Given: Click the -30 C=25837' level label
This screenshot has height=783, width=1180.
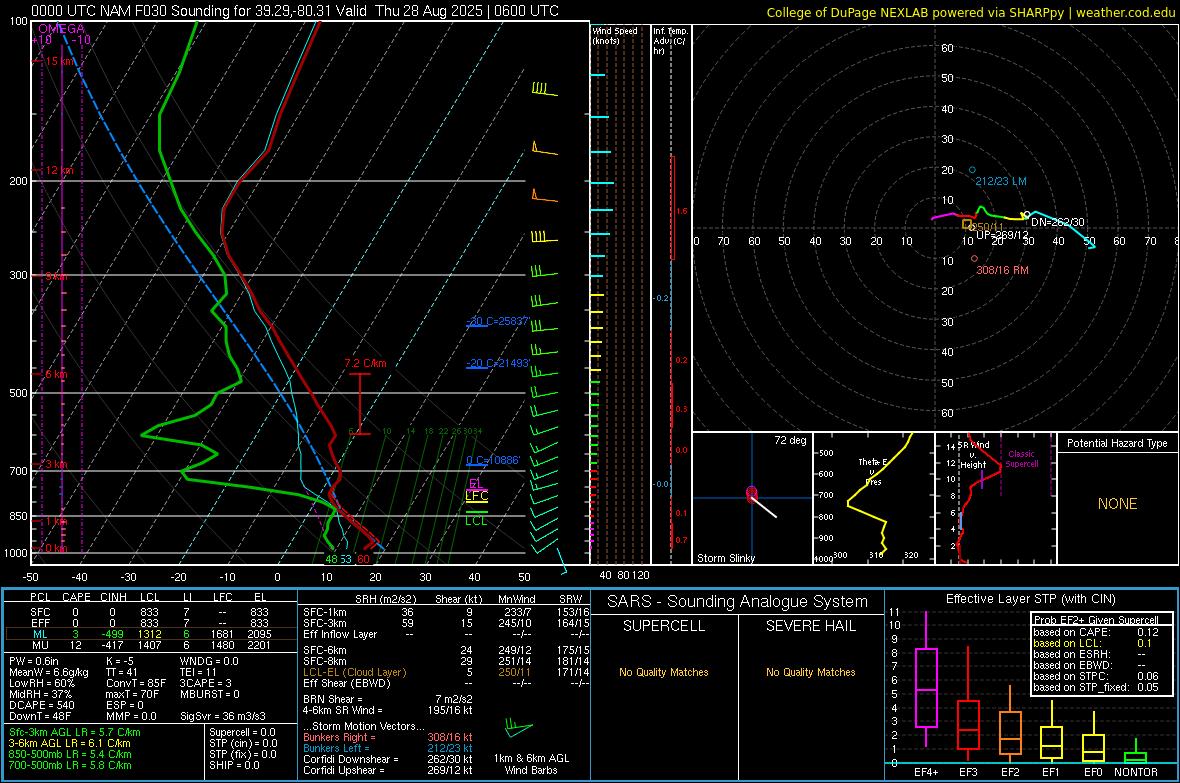Looking at the screenshot, I should (x=498, y=321).
